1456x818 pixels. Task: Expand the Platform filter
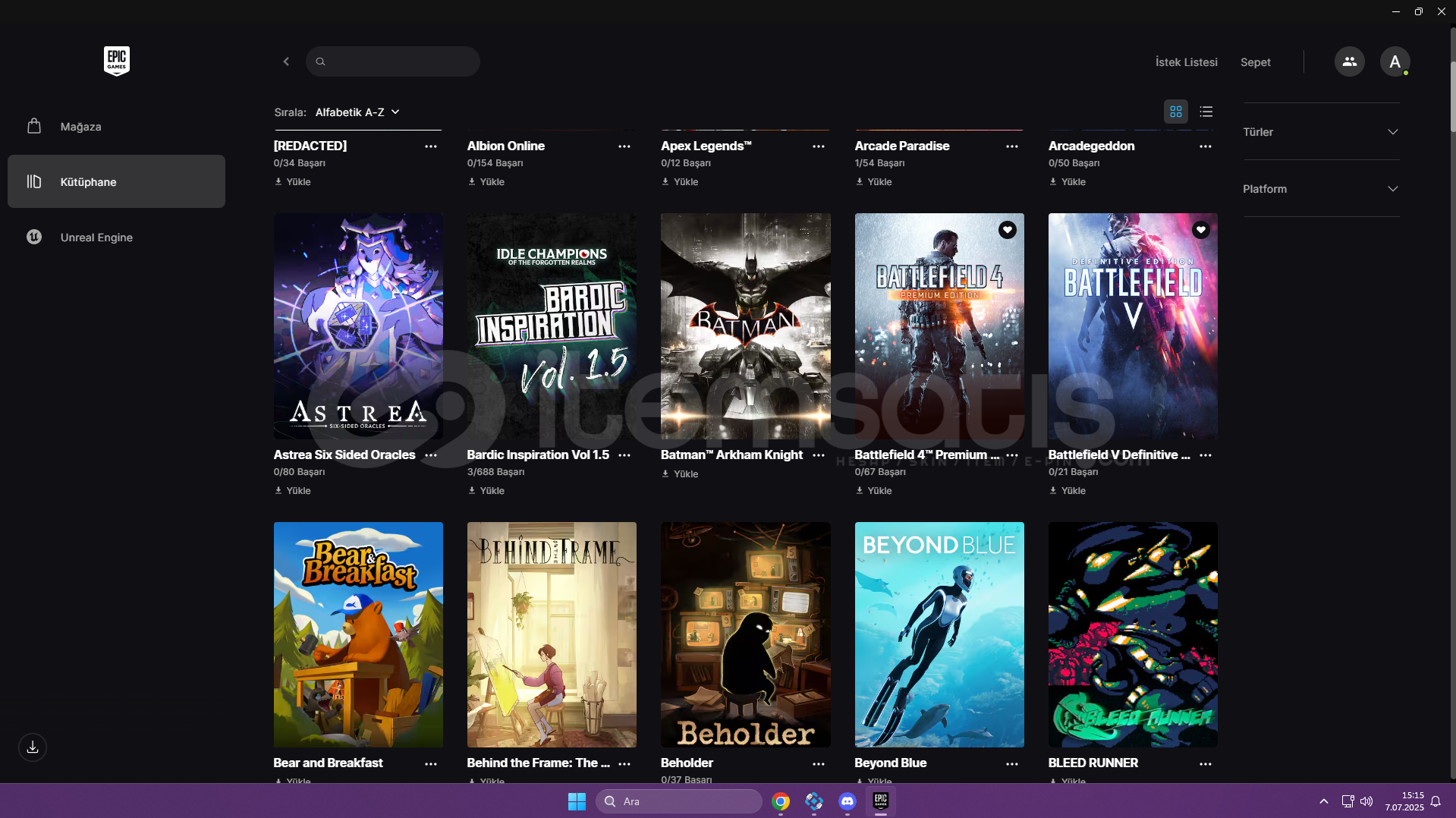point(1321,189)
